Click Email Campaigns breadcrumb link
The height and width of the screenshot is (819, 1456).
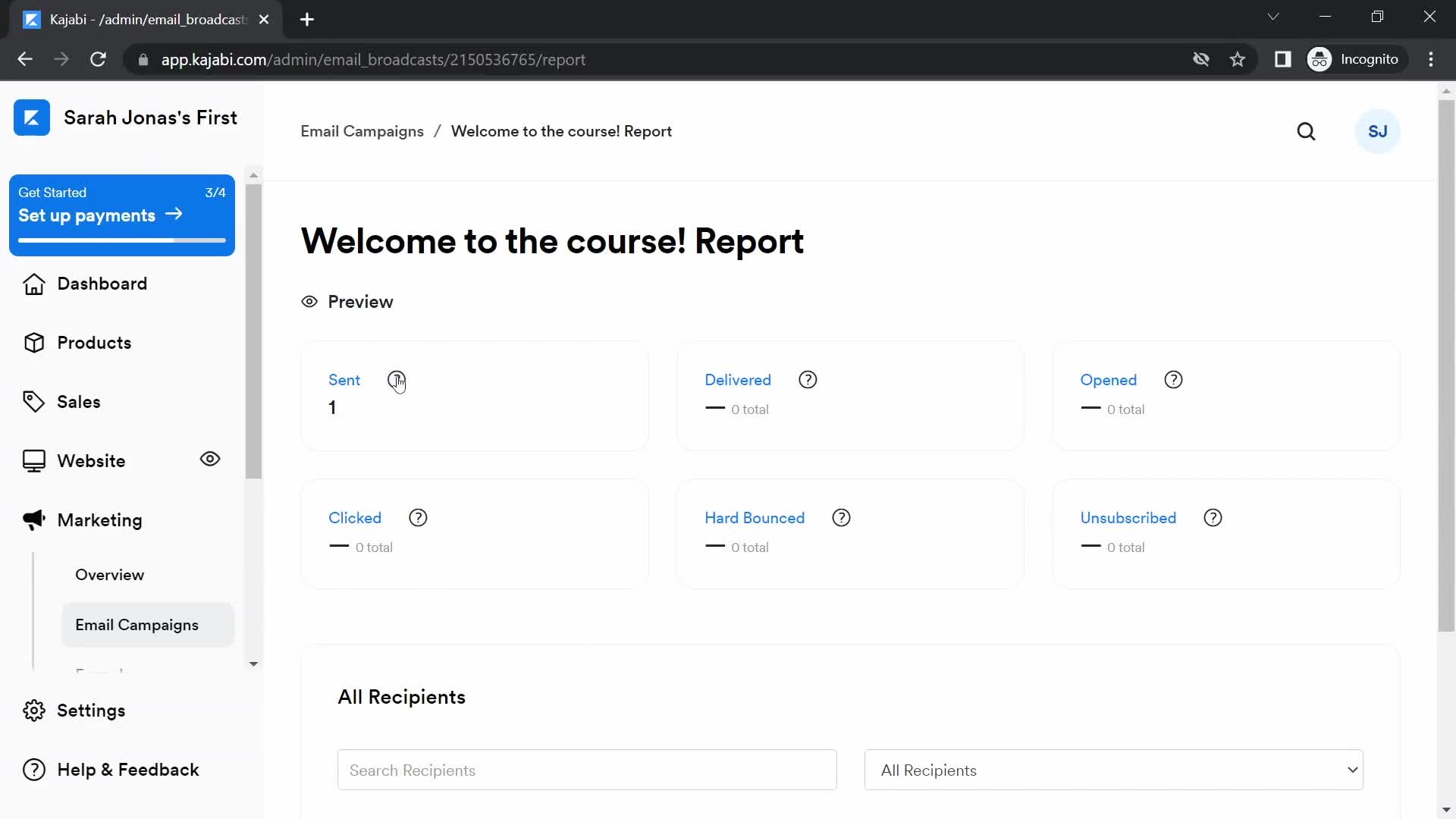[363, 131]
